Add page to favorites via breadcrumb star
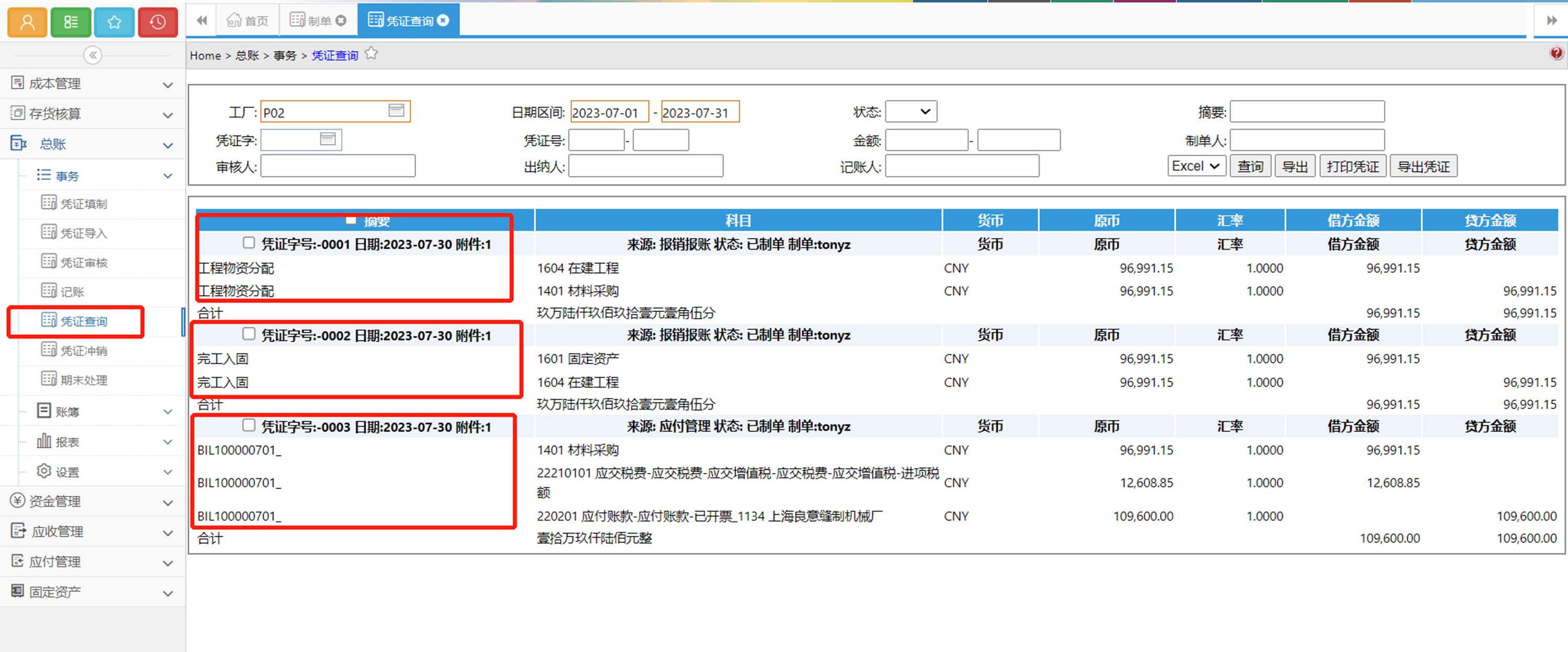This screenshot has width=1568, height=652. point(371,54)
